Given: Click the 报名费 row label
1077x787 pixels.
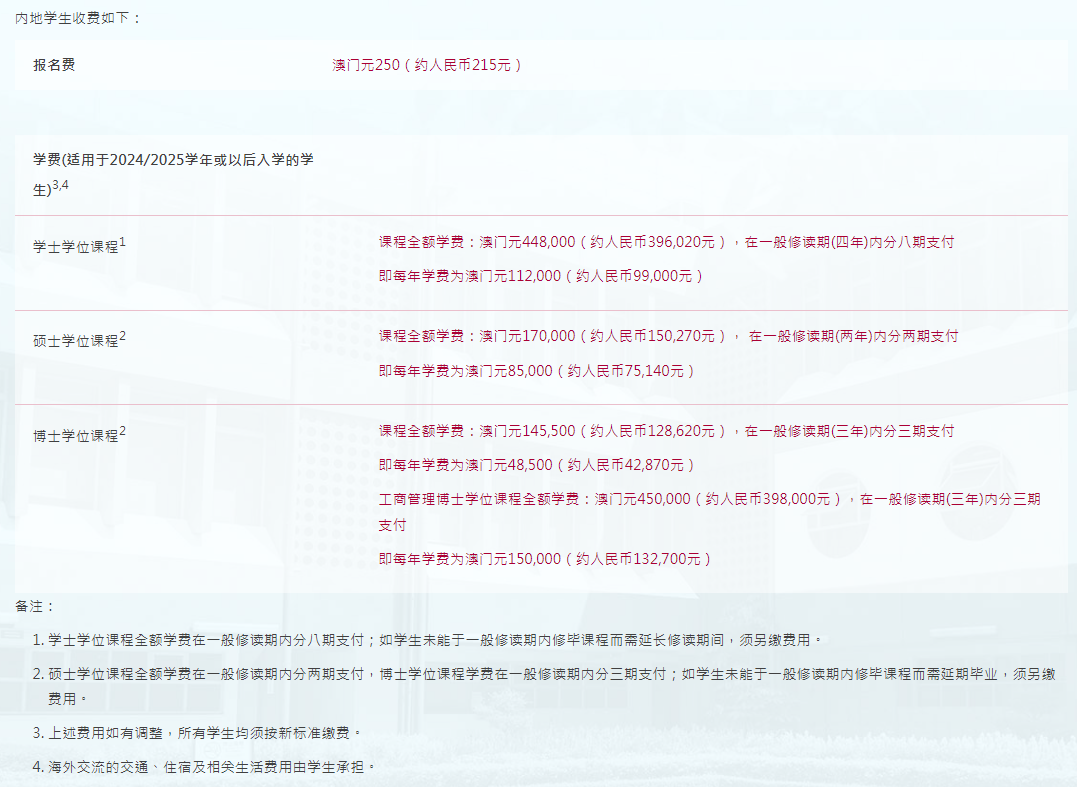Looking at the screenshot, I should (54, 65).
